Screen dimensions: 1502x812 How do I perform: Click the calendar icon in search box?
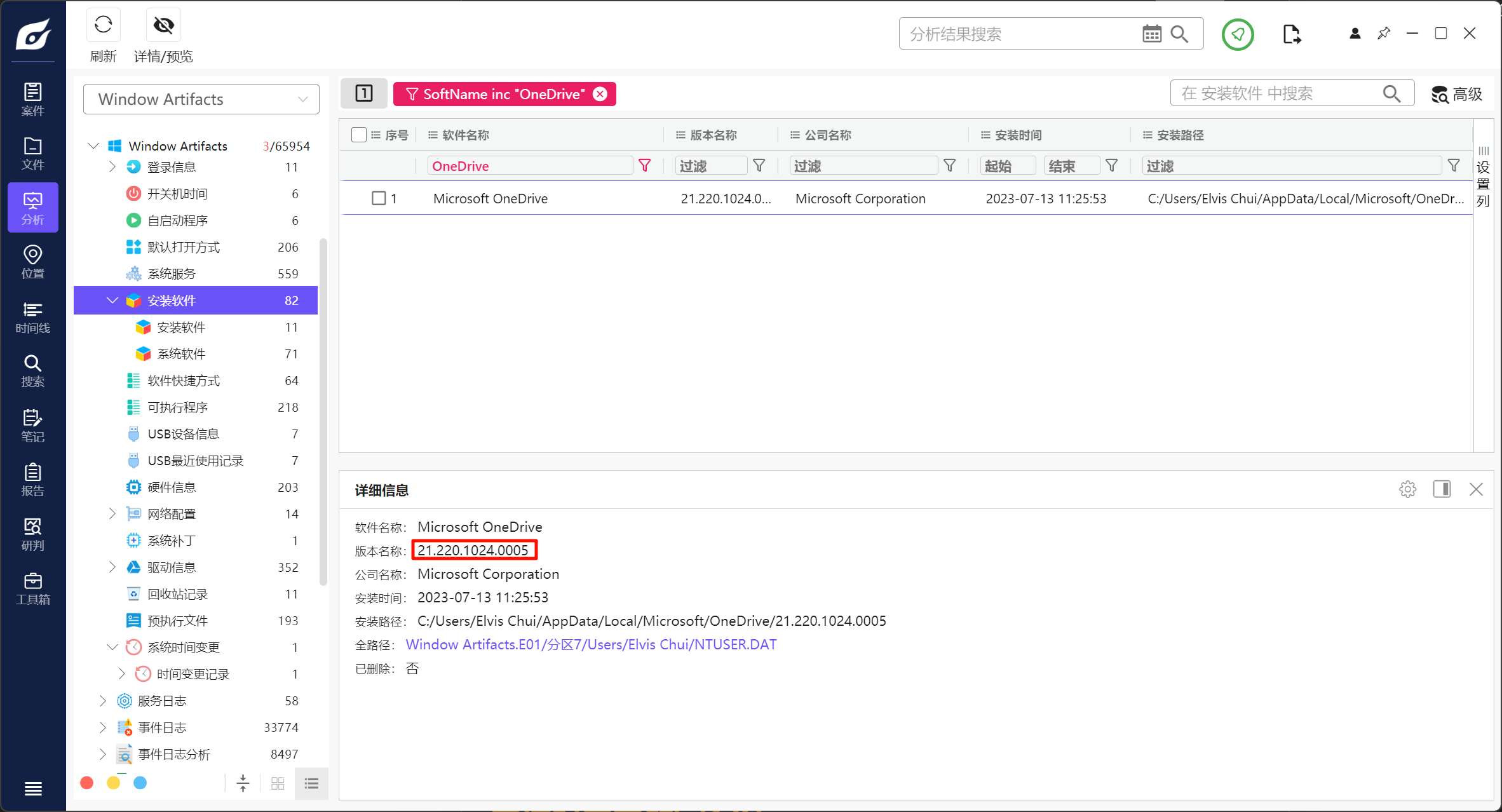click(x=1151, y=34)
